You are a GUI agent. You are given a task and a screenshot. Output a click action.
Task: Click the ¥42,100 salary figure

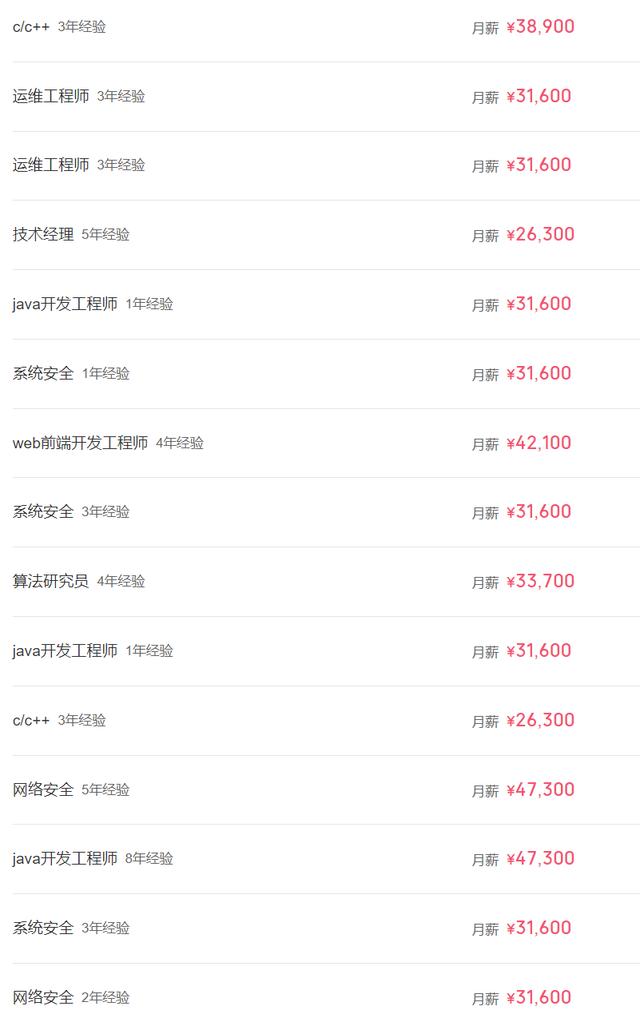pyautogui.click(x=540, y=443)
